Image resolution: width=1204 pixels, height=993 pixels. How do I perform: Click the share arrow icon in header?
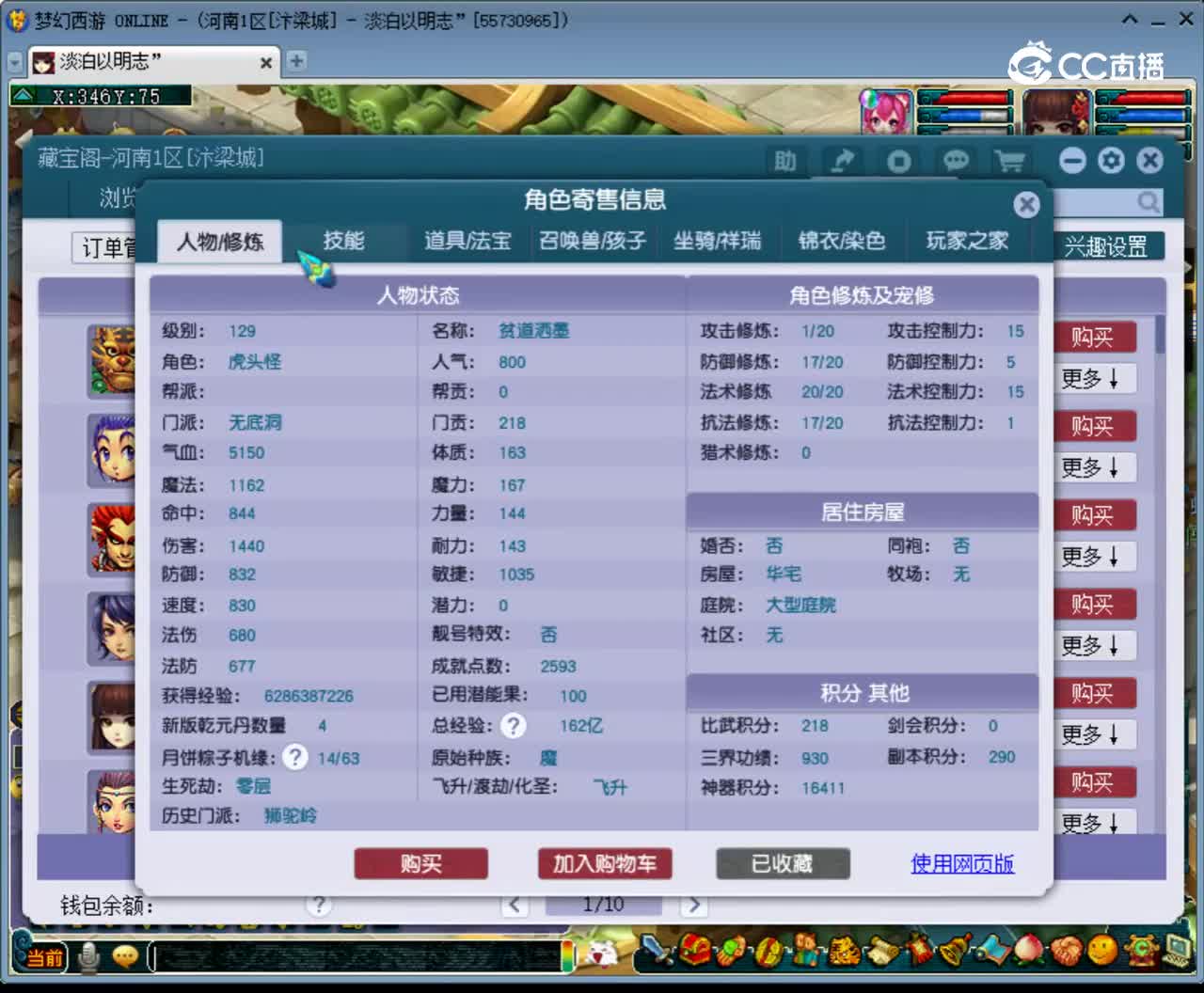coord(842,162)
